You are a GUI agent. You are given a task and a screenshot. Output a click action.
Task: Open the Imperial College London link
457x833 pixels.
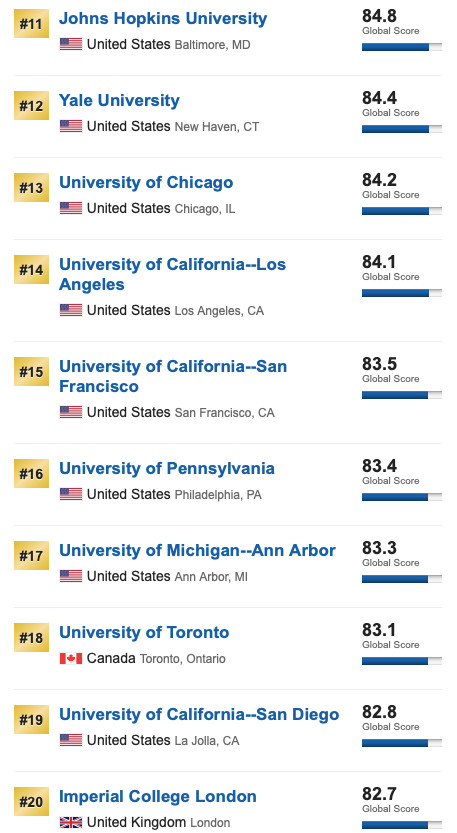pos(158,796)
